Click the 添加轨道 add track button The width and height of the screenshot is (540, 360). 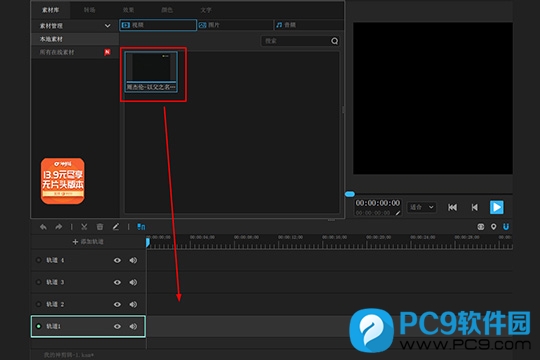coord(88,242)
